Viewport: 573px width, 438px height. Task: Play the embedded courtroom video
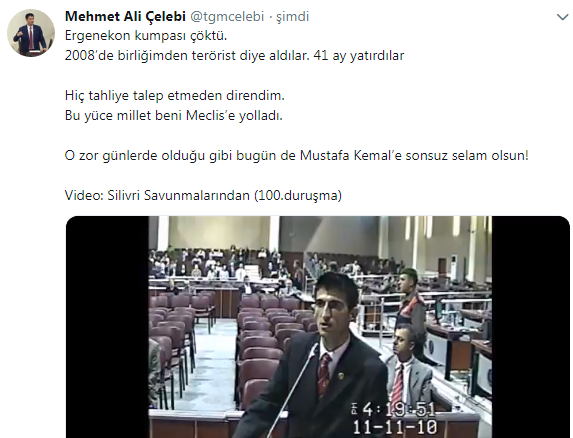coord(318,327)
